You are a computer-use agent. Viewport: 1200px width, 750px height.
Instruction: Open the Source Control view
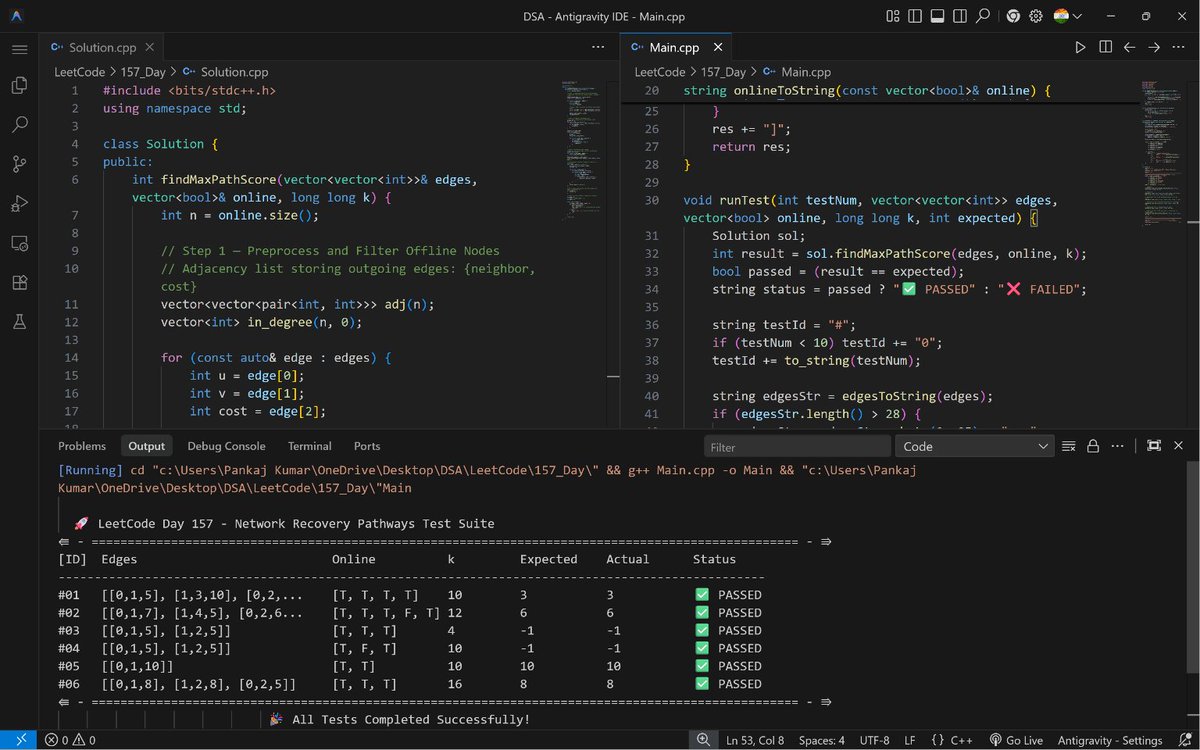19,164
